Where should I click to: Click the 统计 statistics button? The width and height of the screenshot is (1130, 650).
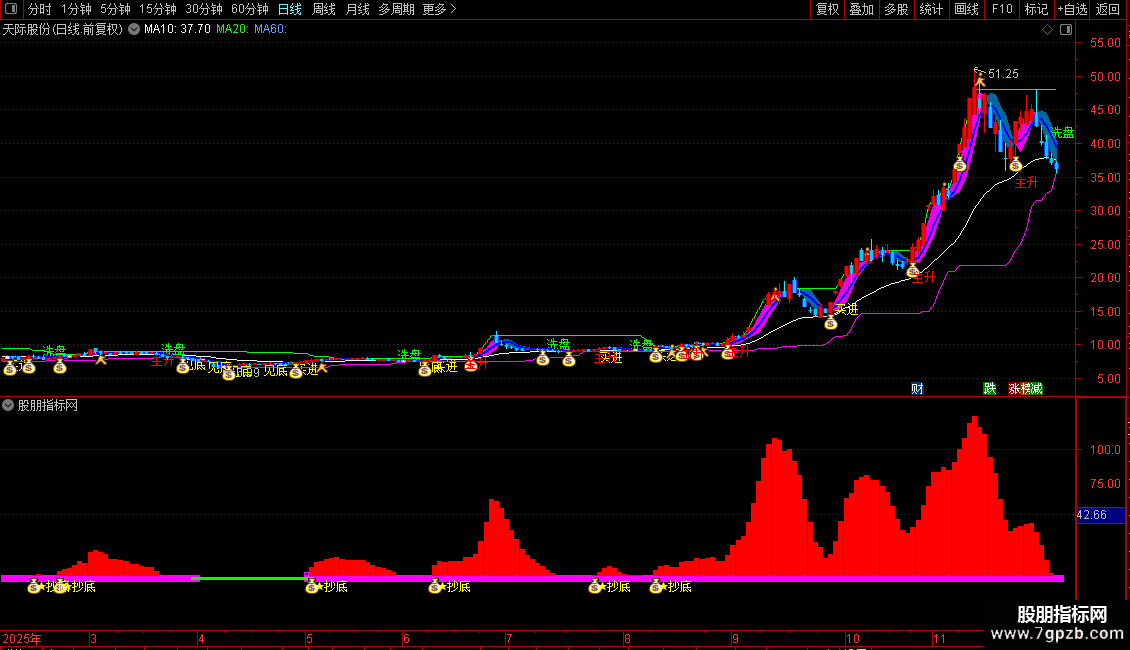tap(930, 9)
